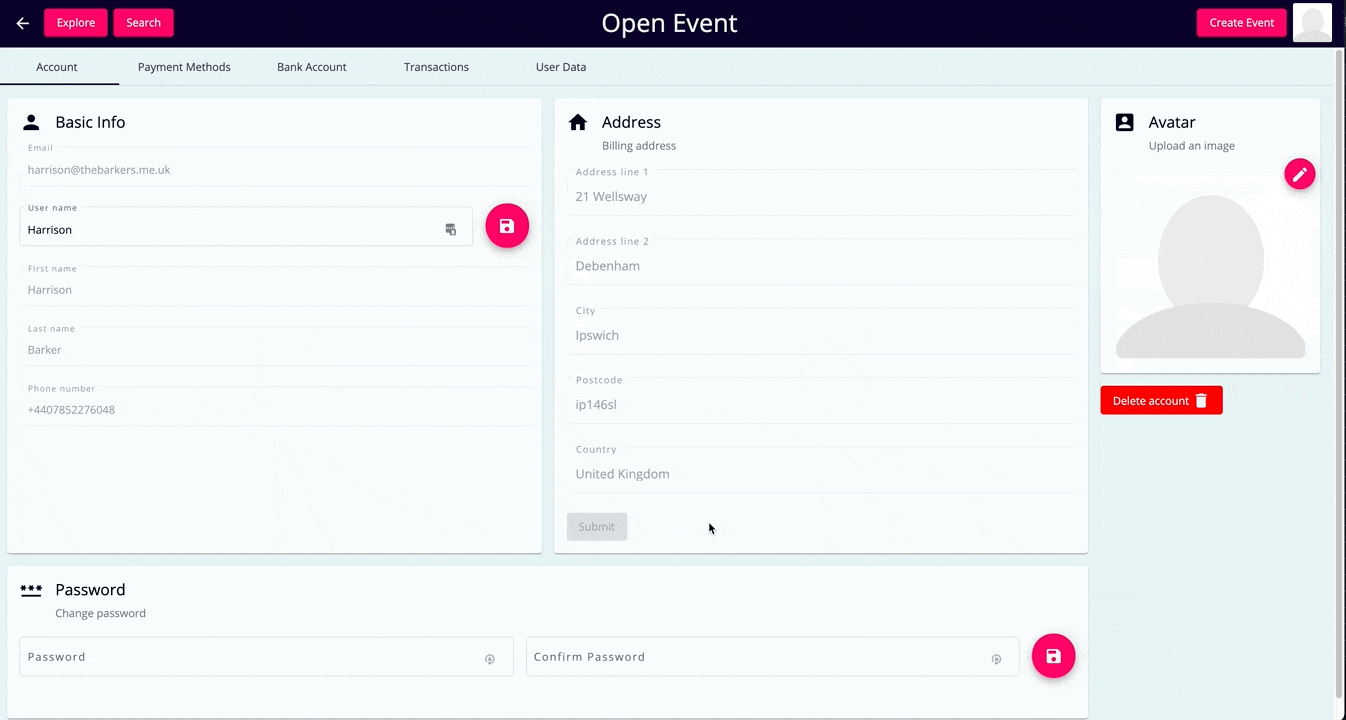Image resolution: width=1346 pixels, height=720 pixels.
Task: Focus the User name input field
Action: click(246, 227)
